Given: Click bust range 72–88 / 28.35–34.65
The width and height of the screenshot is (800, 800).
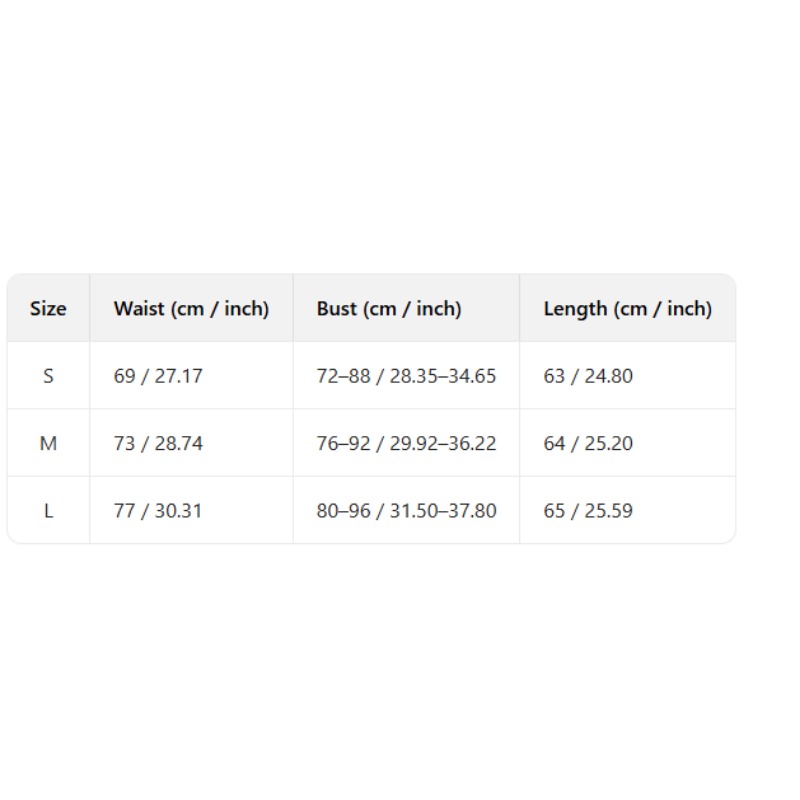Looking at the screenshot, I should click(x=406, y=376).
